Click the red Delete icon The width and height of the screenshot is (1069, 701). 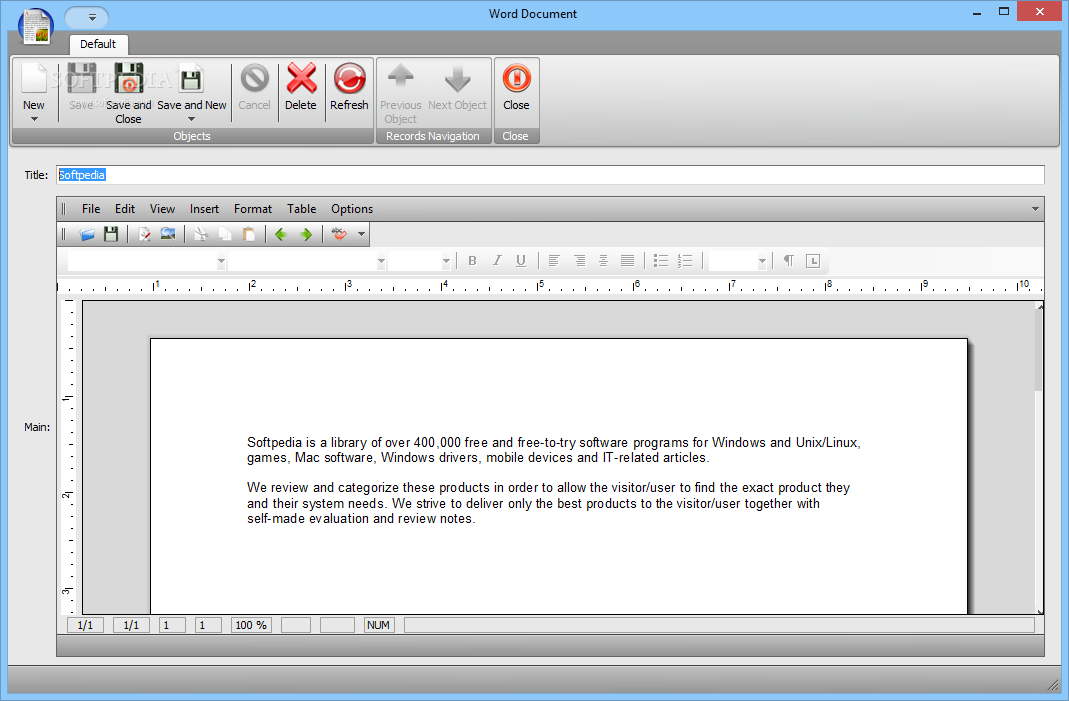coord(301,78)
